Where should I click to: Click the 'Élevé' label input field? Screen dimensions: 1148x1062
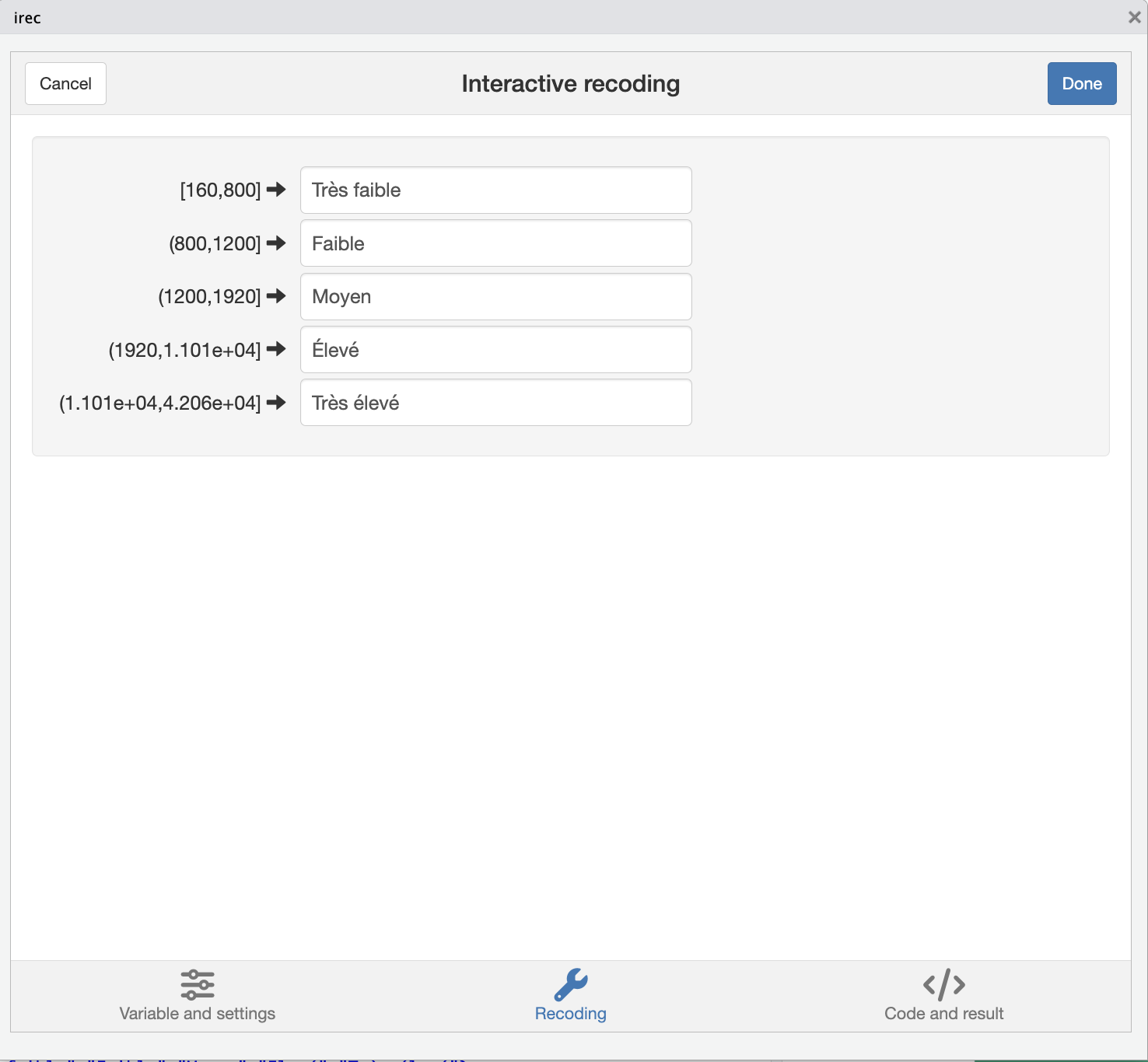point(496,350)
